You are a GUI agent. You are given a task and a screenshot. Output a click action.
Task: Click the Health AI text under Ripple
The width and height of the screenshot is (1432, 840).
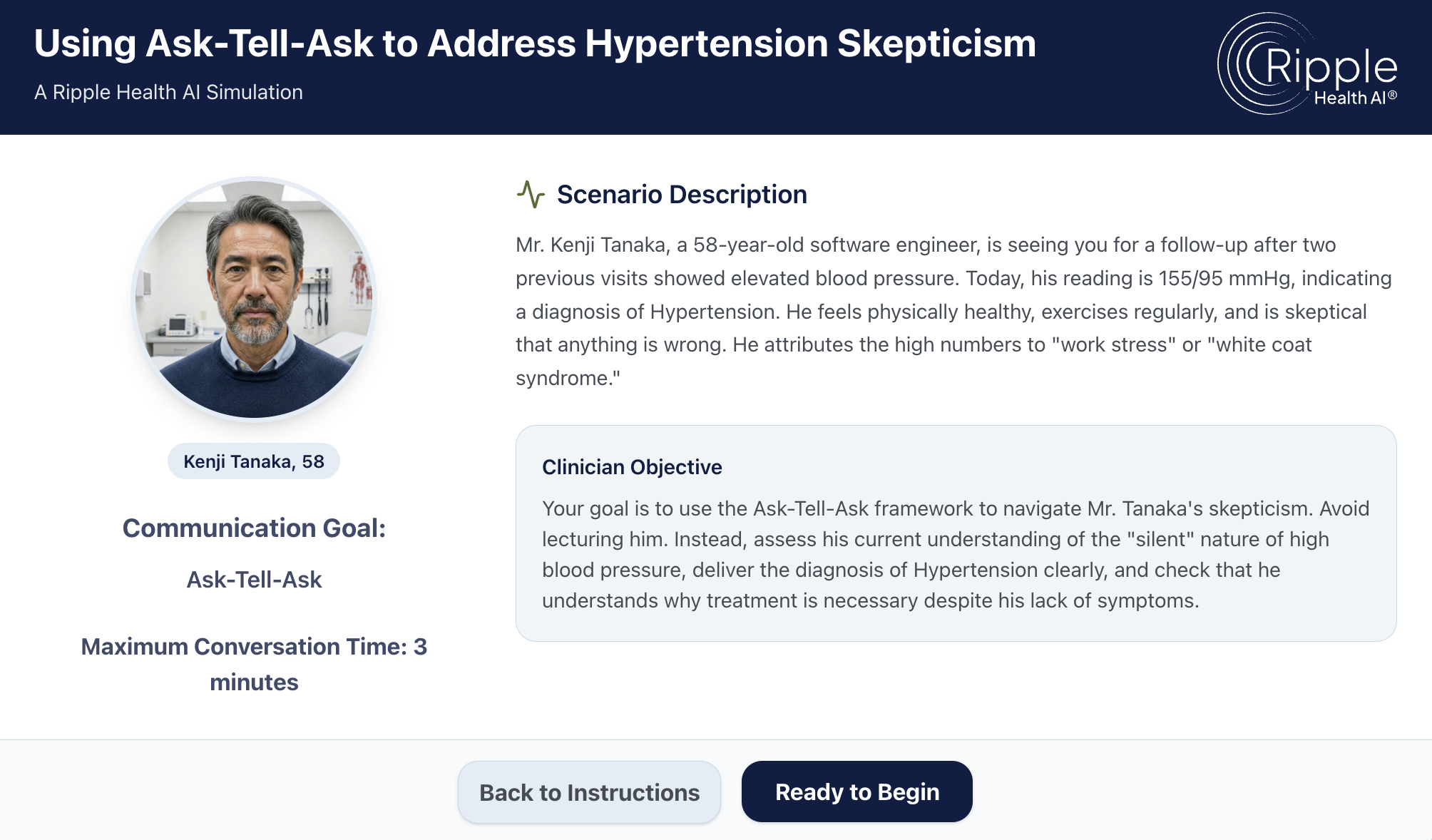1355,98
